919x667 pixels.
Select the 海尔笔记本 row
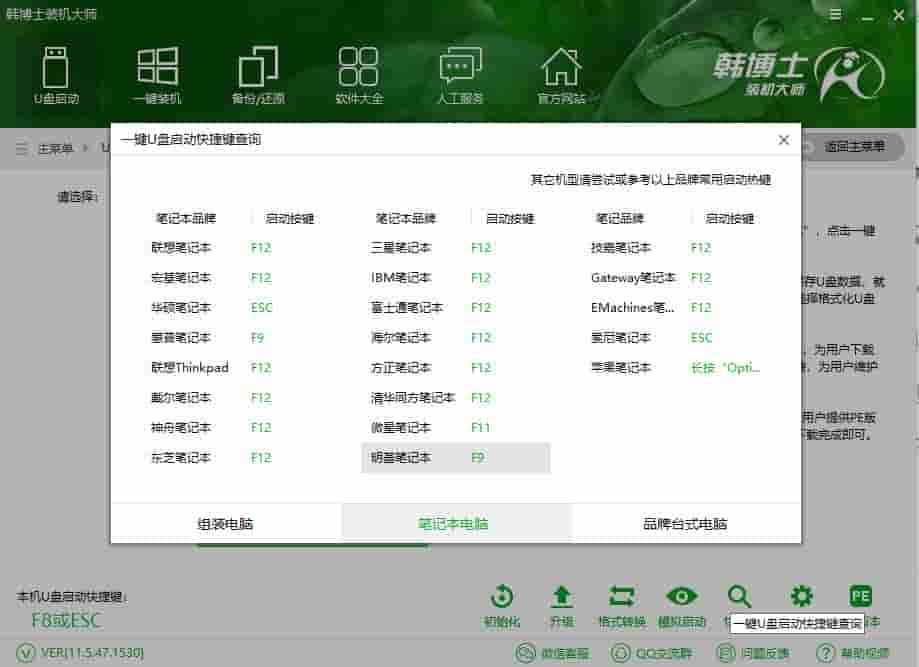coord(456,337)
